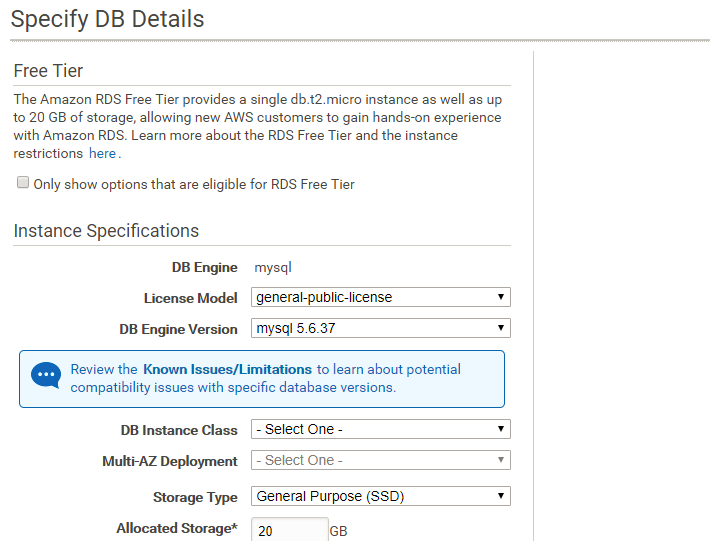Screen dimensions: 717x550
Task: Focus the Allocated Storage input field
Action: (x=289, y=531)
